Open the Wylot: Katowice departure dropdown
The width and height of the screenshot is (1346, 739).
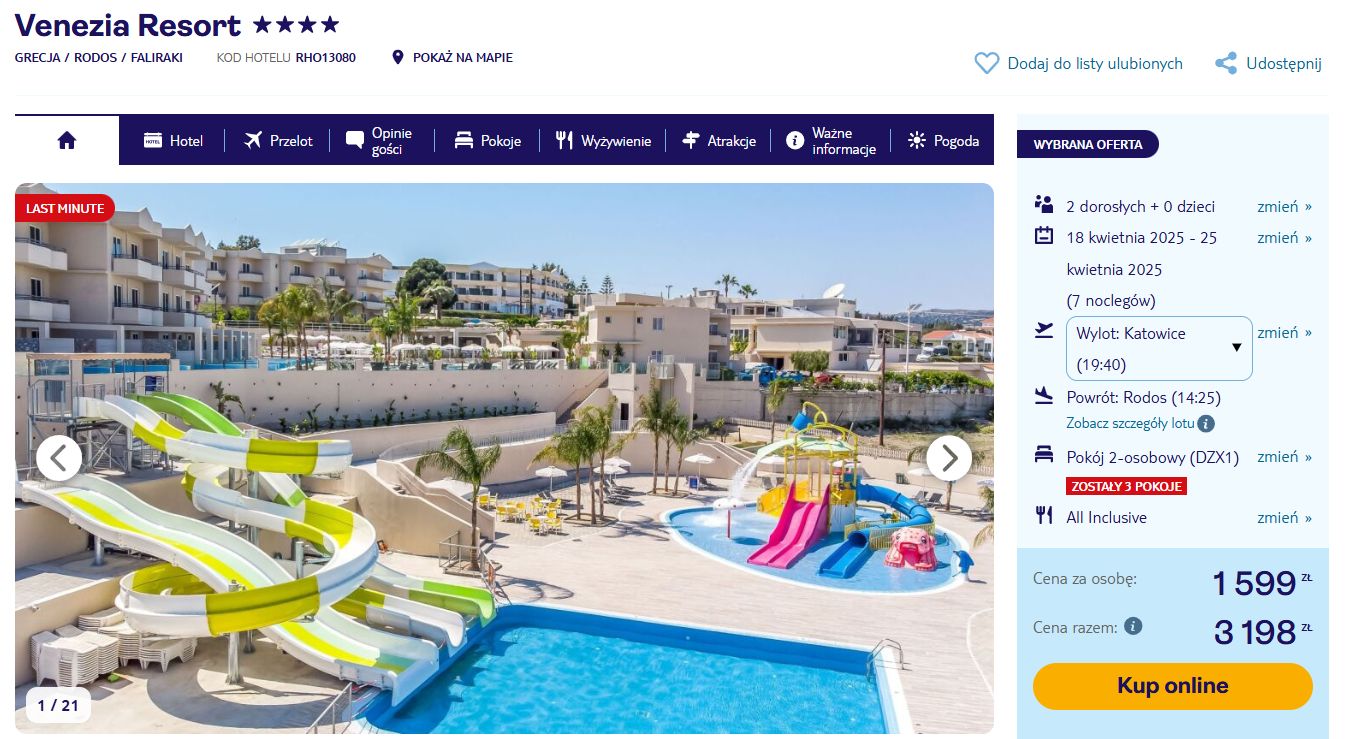[x=1159, y=348]
